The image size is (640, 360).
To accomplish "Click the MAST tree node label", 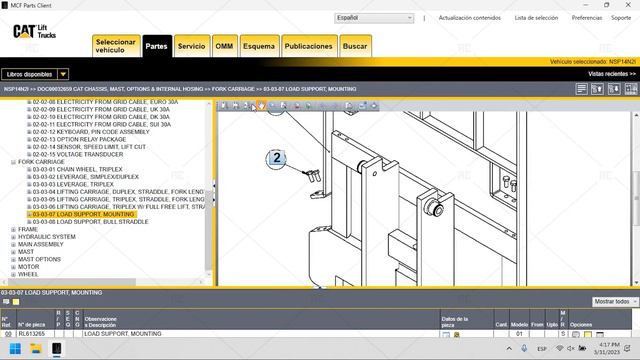I will click(26, 252).
